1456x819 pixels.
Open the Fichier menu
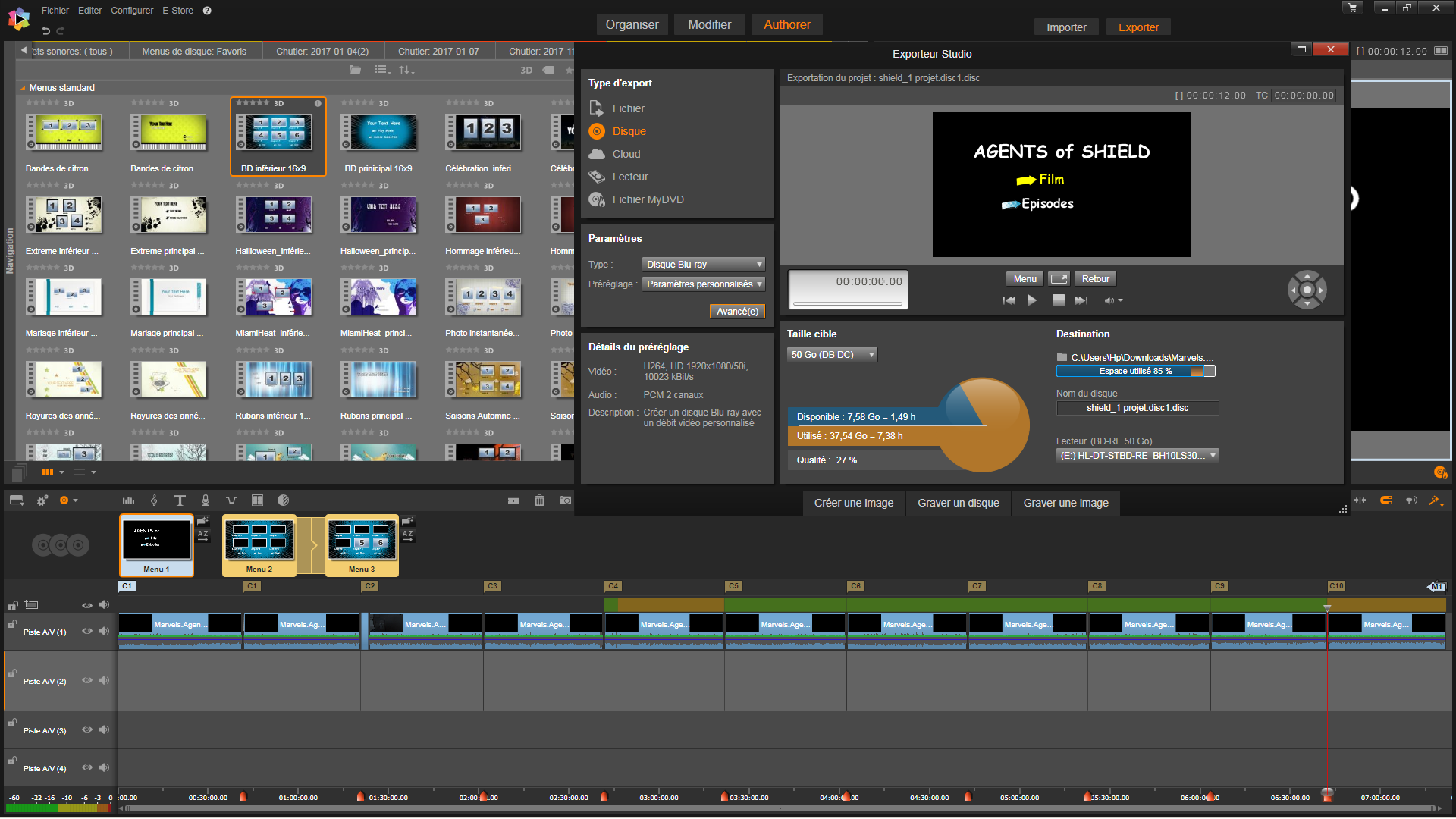point(55,11)
